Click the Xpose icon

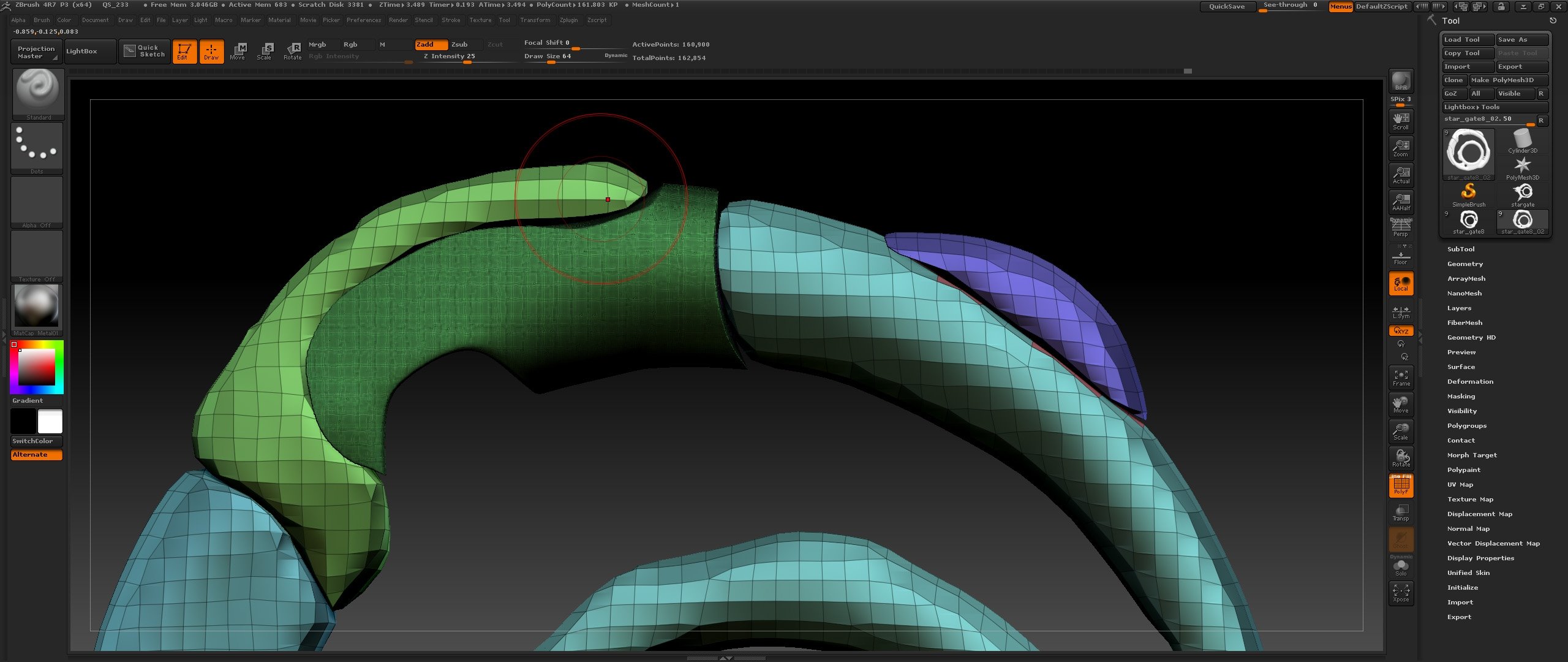point(1401,593)
